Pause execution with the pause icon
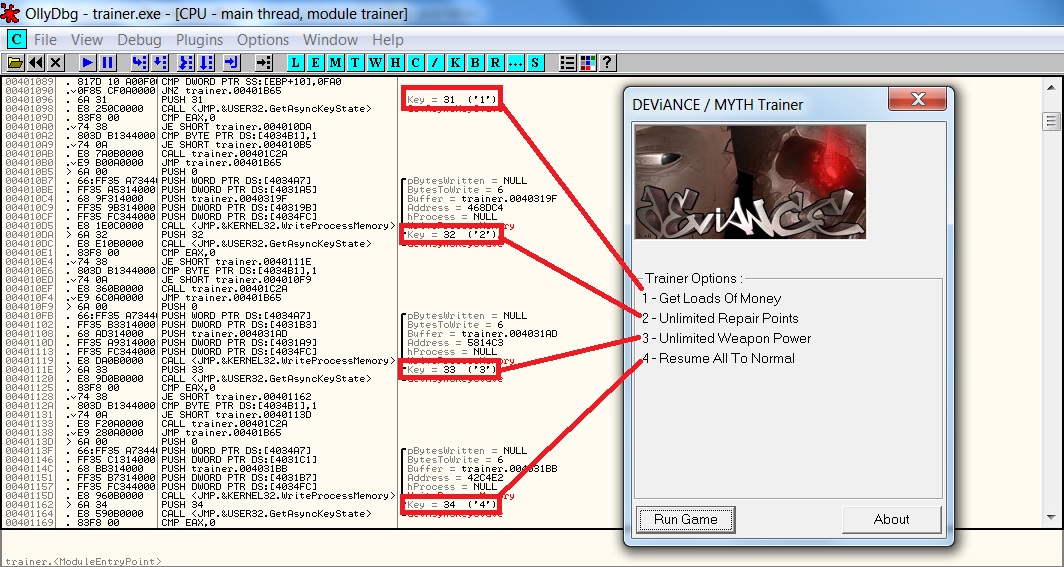 [x=107, y=62]
